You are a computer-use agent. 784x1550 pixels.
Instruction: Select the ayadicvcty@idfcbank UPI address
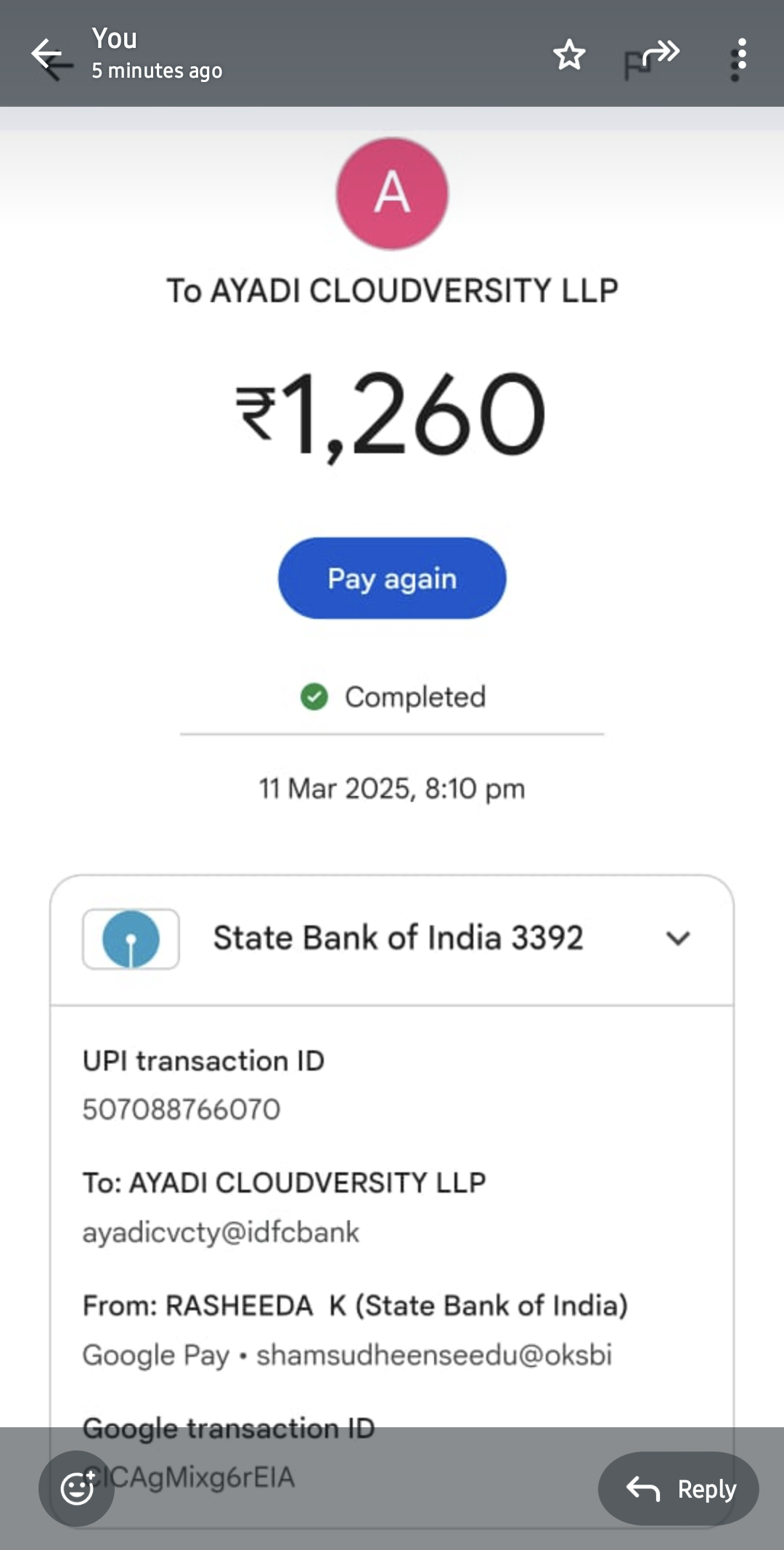[x=221, y=1232]
